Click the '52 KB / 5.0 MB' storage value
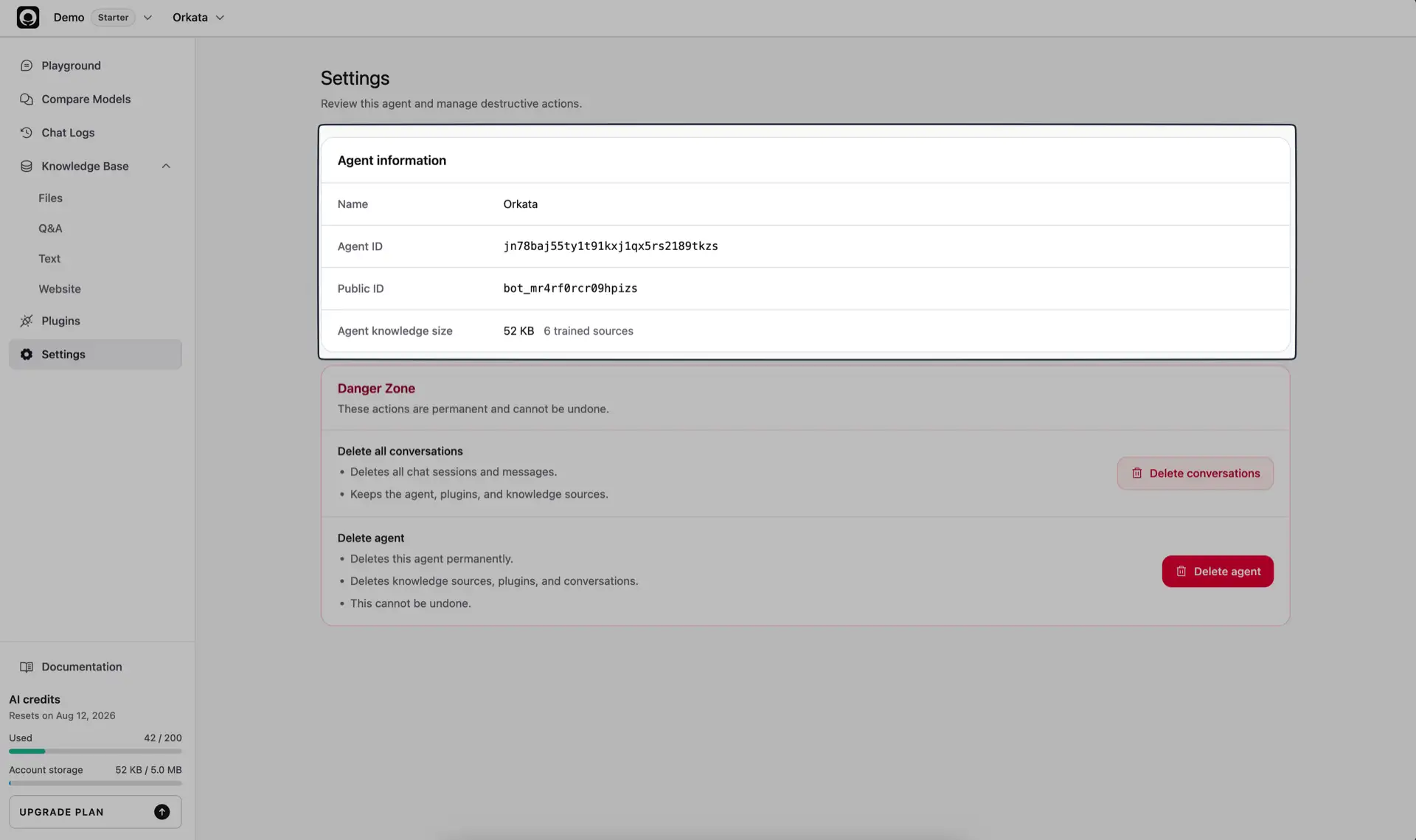Image resolution: width=1416 pixels, height=840 pixels. tap(148, 770)
